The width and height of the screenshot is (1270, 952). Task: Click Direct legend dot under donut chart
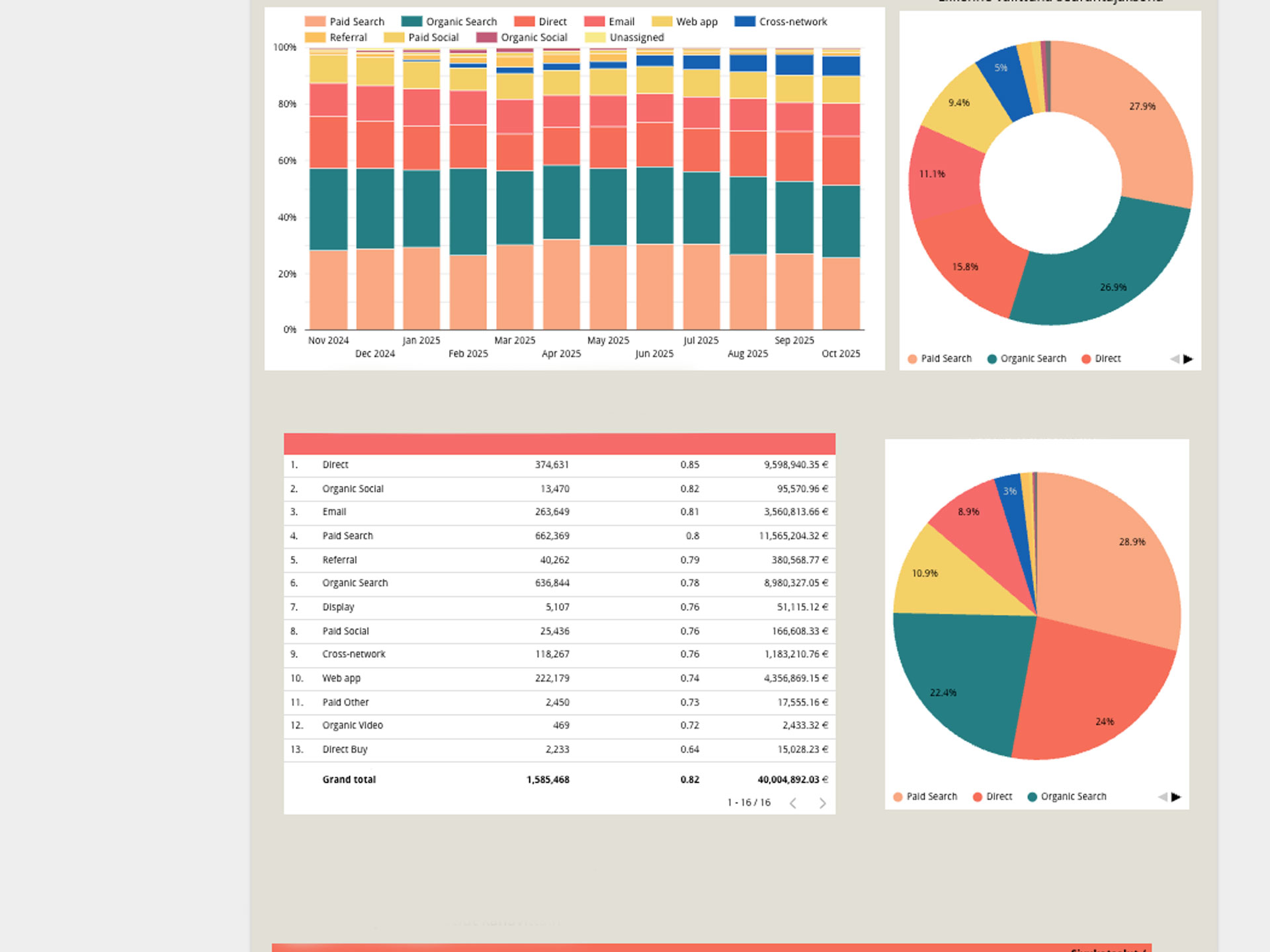click(1085, 359)
